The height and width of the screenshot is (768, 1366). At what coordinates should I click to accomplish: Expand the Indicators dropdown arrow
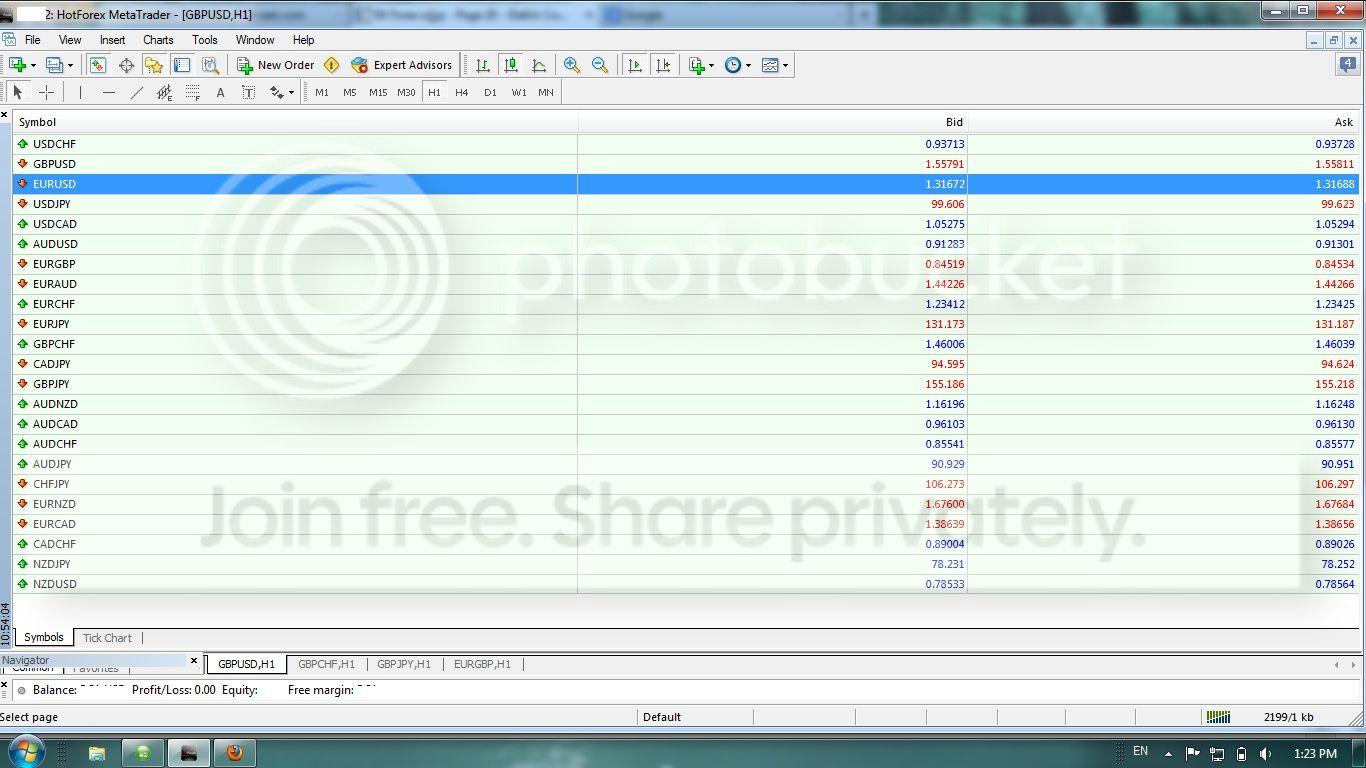(711, 66)
